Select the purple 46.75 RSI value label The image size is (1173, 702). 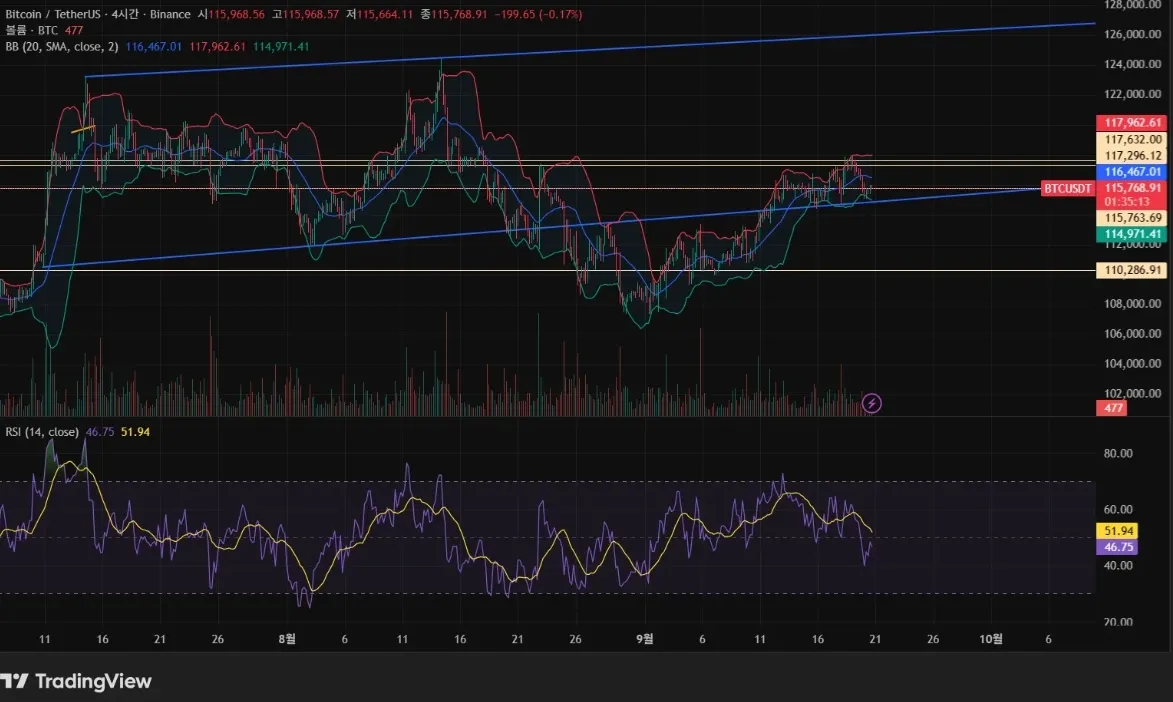[1118, 547]
